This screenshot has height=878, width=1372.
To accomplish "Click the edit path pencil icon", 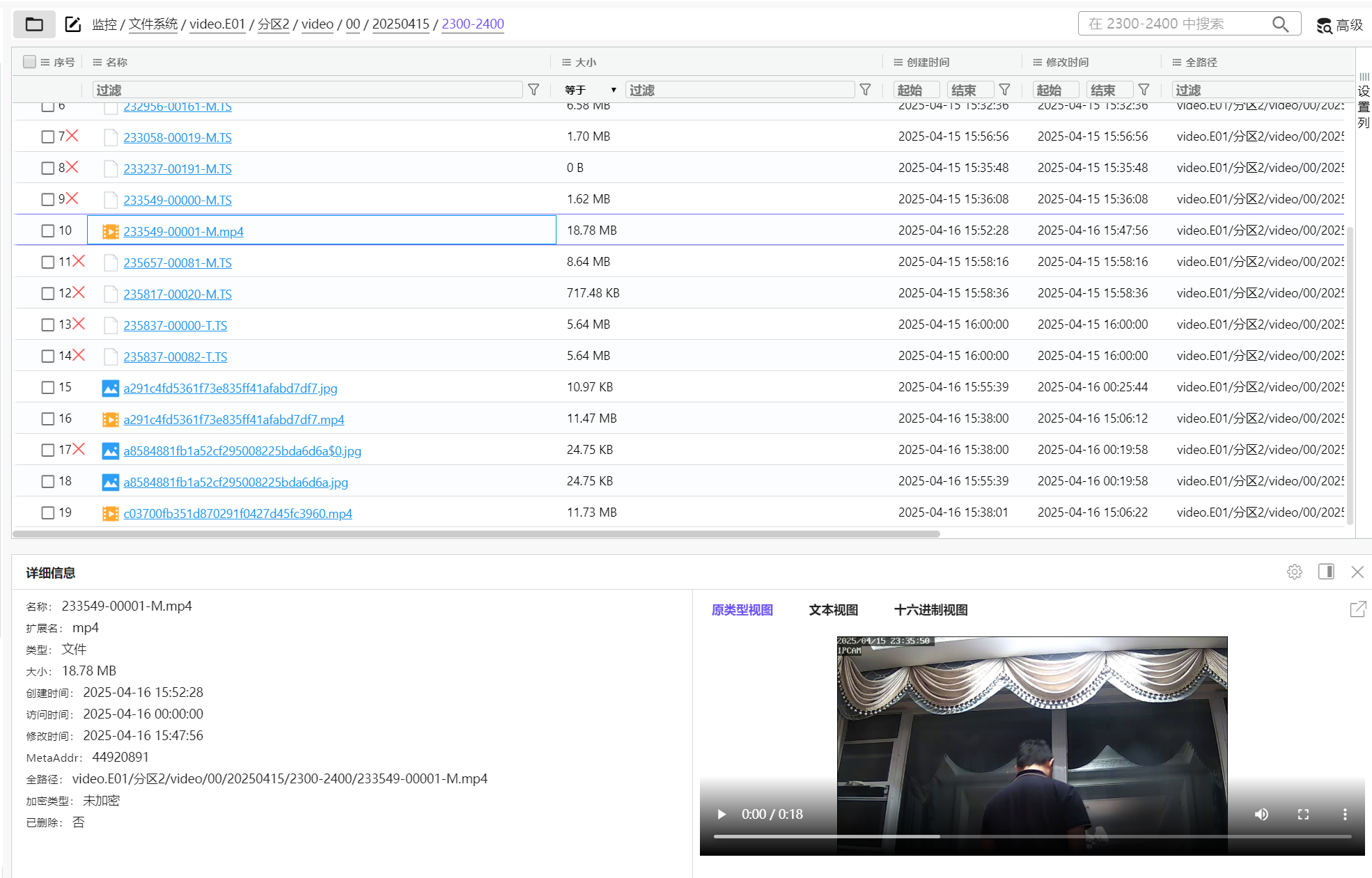I will [x=73, y=24].
